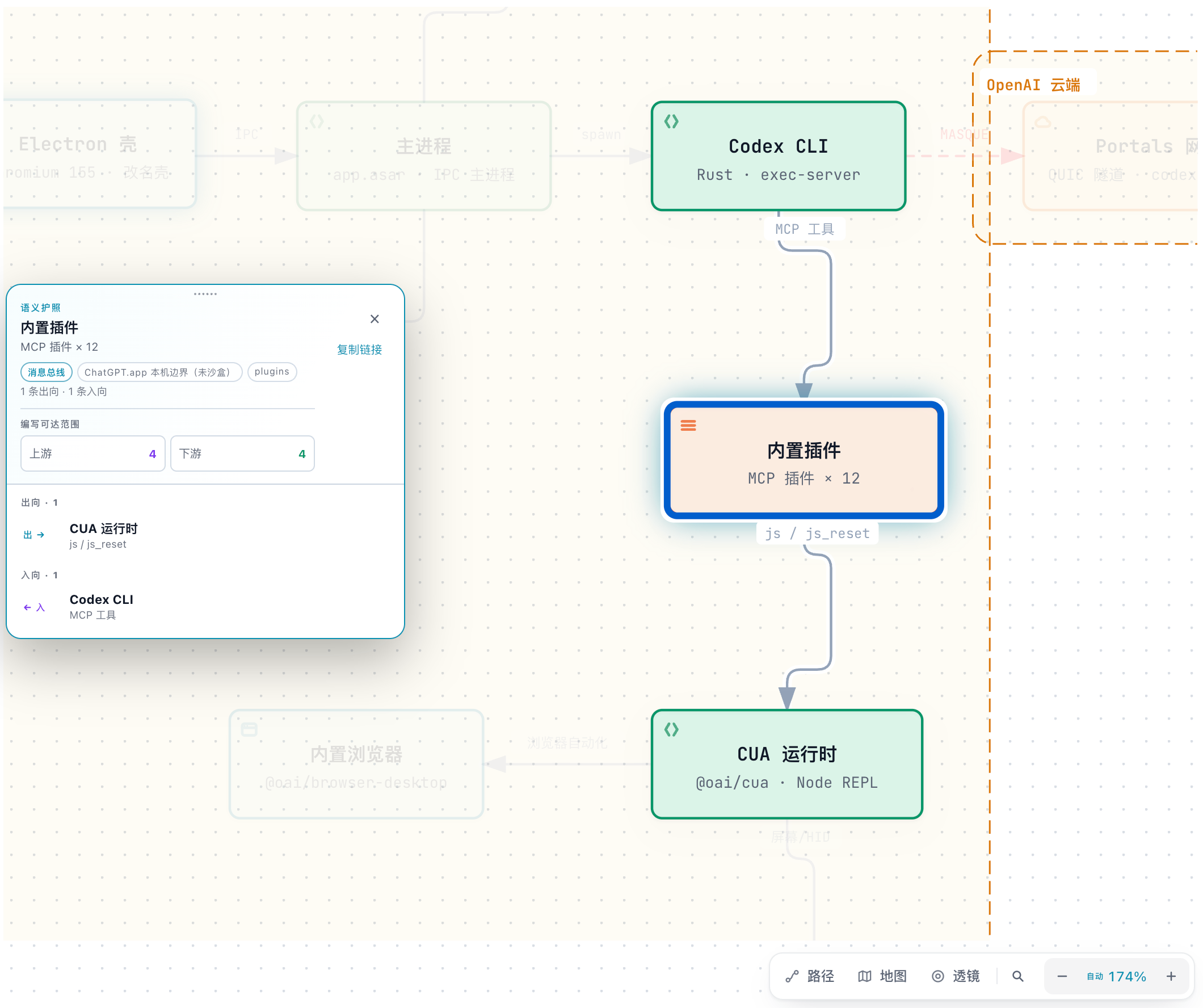Open the 下游 reach card

pyautogui.click(x=242, y=454)
